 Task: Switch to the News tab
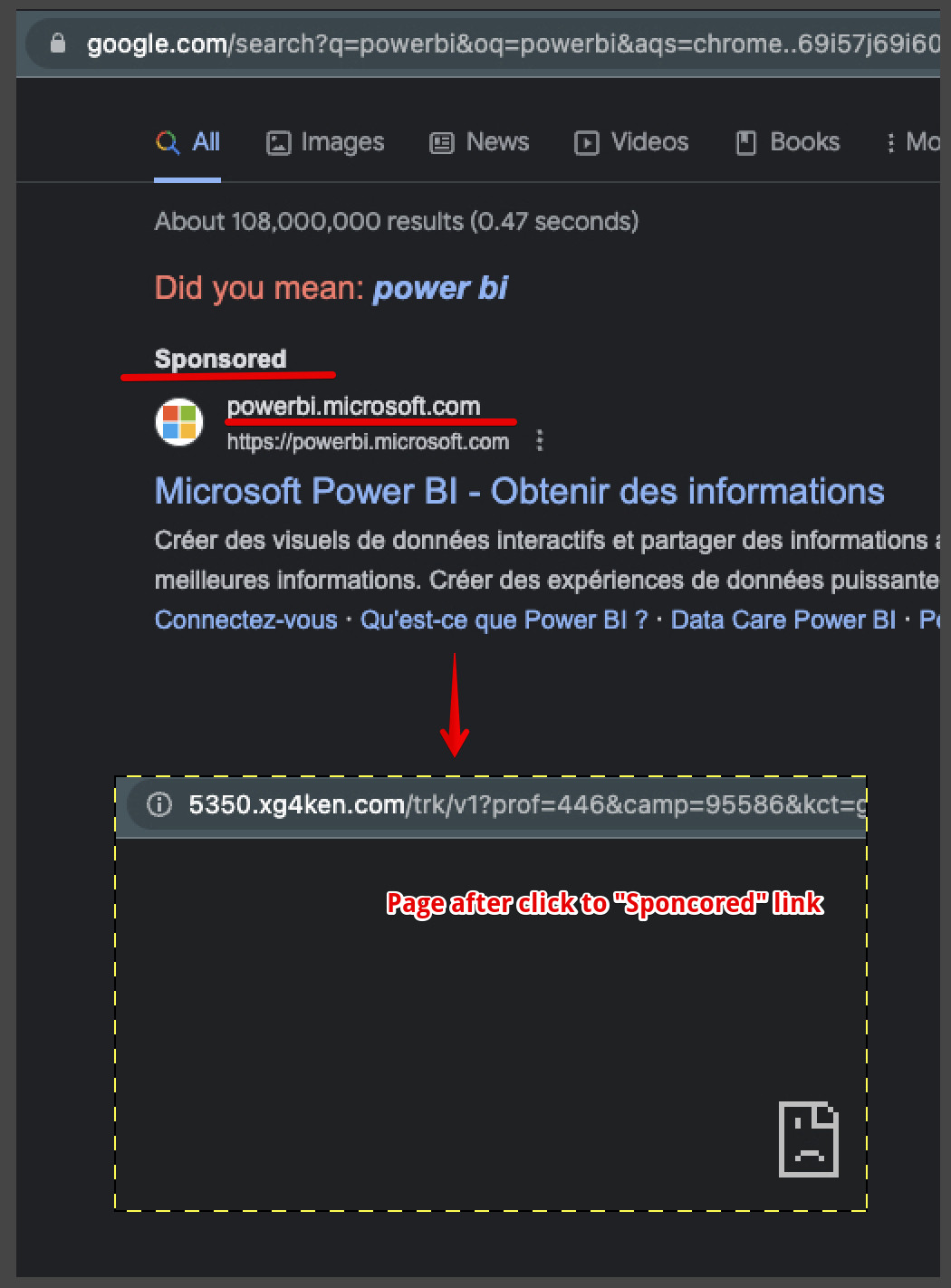pos(479,142)
